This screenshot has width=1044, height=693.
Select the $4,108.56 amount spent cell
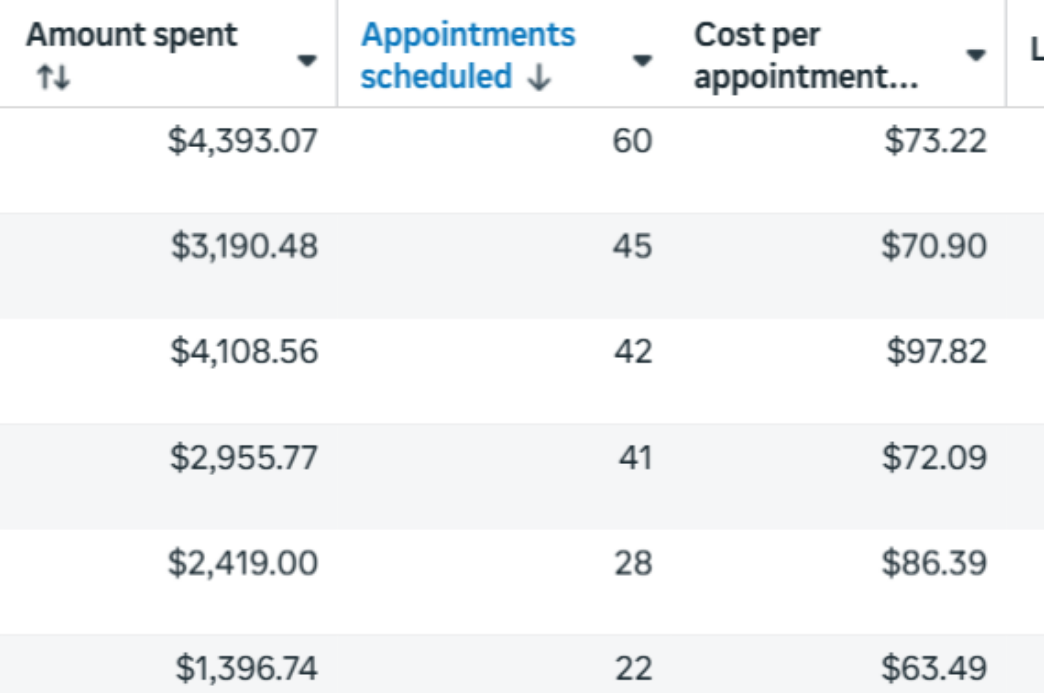[243, 352]
